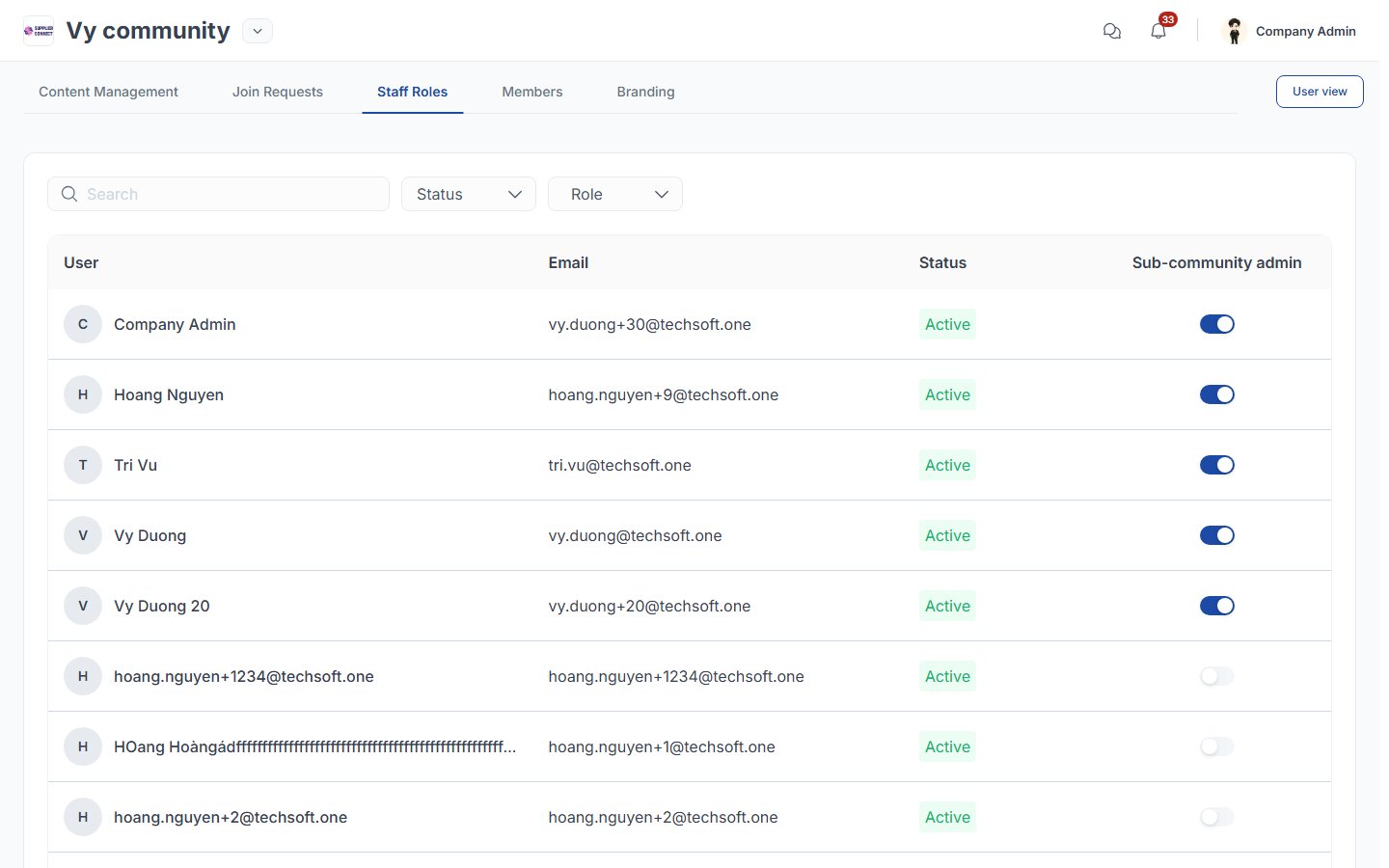Open the Join Requests tab
This screenshot has height=868, width=1389.
tap(278, 92)
